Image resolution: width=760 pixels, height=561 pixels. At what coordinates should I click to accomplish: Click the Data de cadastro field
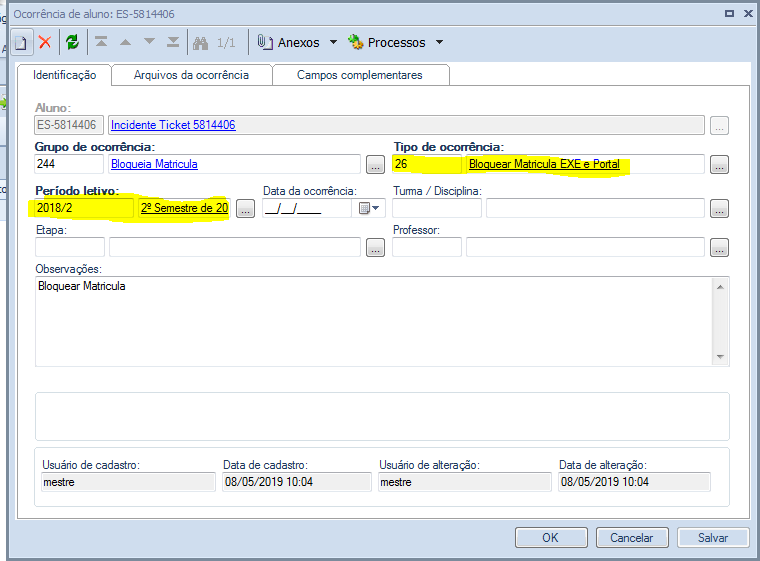[x=297, y=482]
